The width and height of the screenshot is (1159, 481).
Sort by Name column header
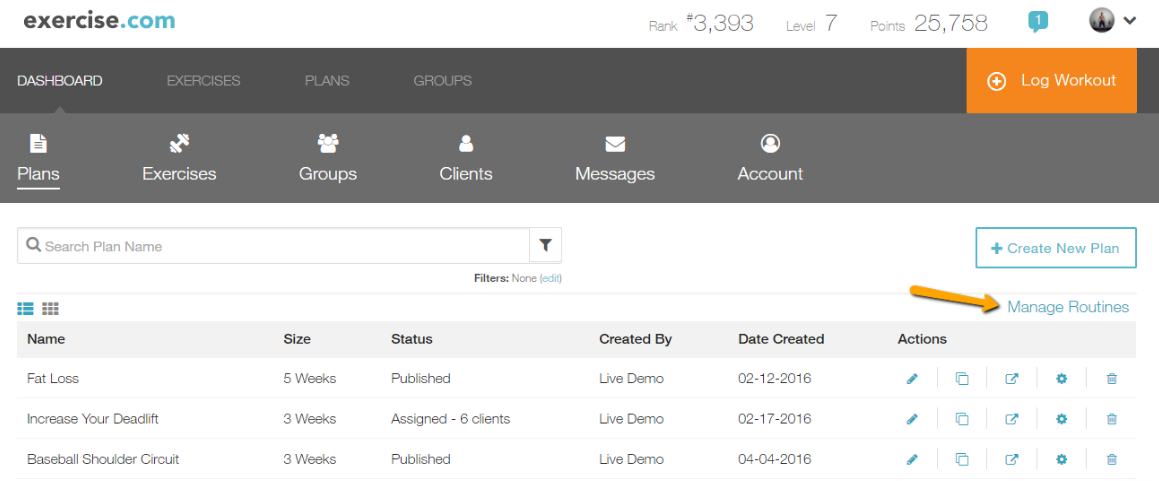(46, 339)
